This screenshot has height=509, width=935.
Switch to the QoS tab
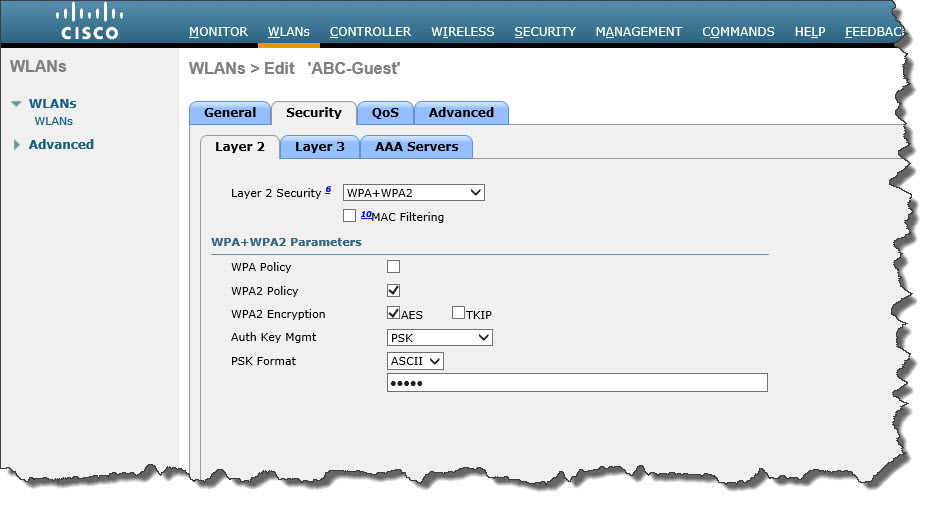385,113
